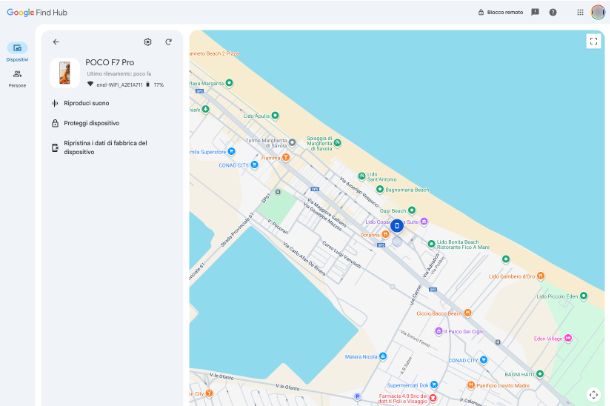Refresh the POCO F7 Pro location
Screen dimensions: 610x406
(x=169, y=42)
